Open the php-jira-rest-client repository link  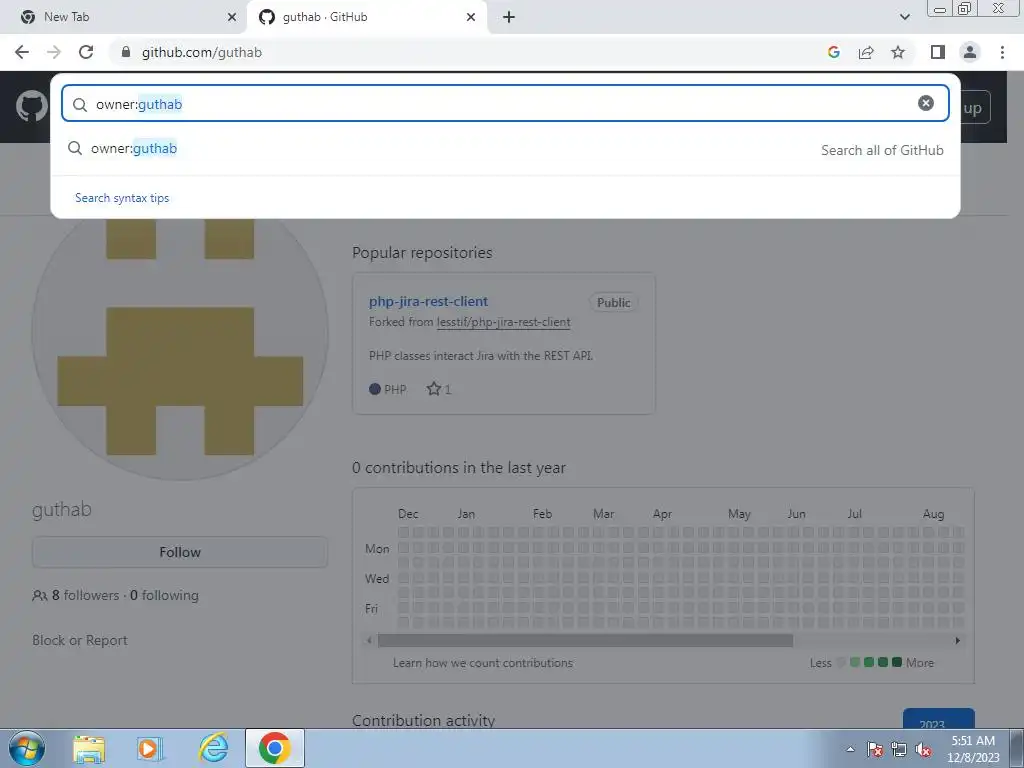tap(428, 301)
